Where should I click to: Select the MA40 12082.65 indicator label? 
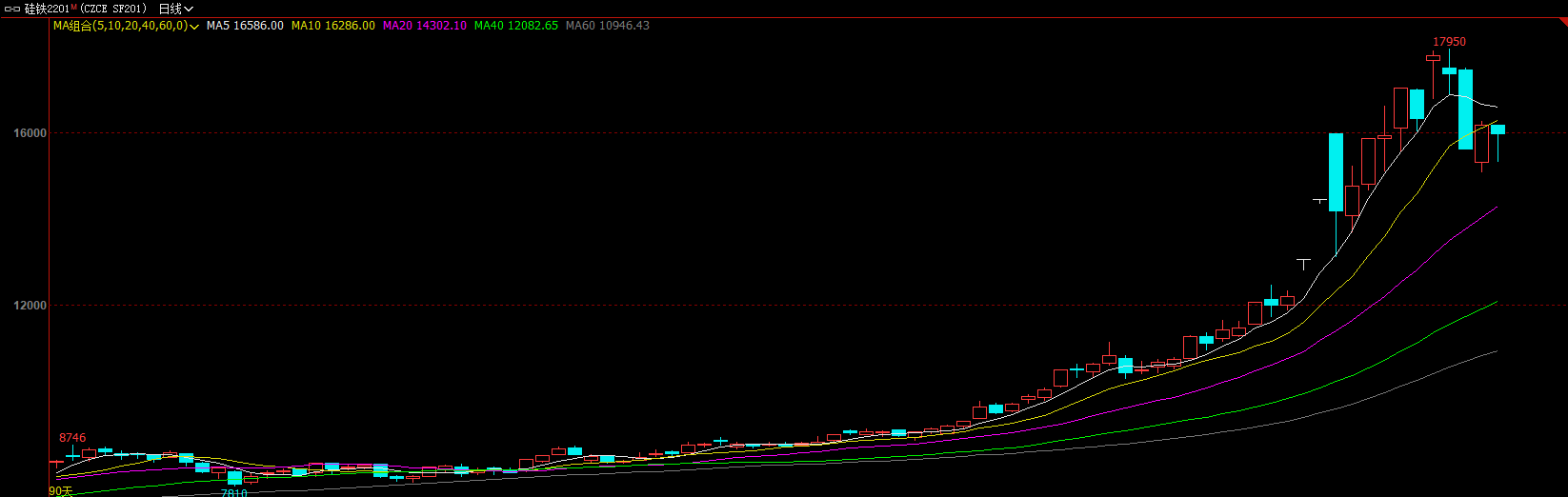click(516, 26)
